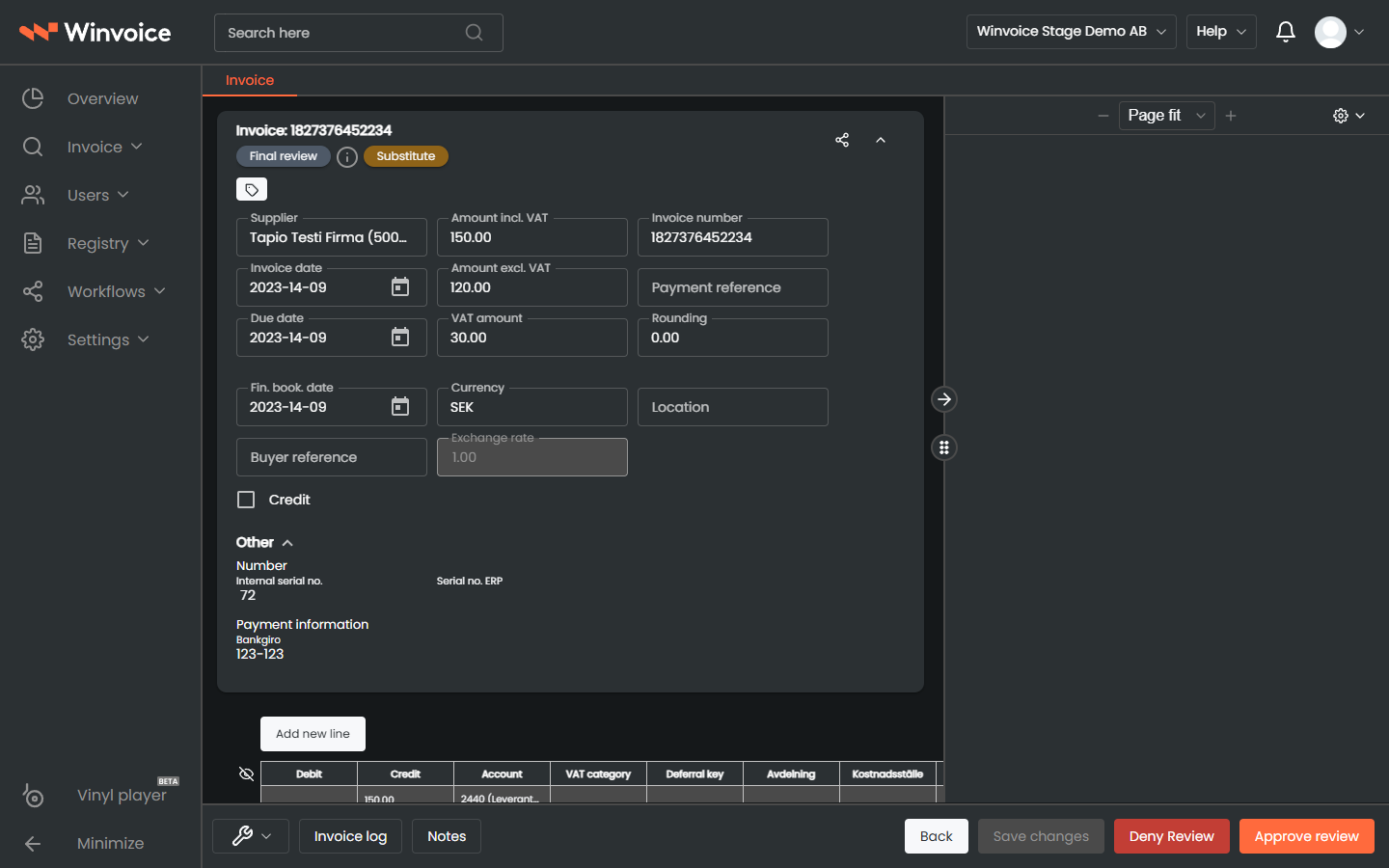This screenshot has height=868, width=1389.
Task: Expand the Users sidebar menu
Action: [77, 195]
